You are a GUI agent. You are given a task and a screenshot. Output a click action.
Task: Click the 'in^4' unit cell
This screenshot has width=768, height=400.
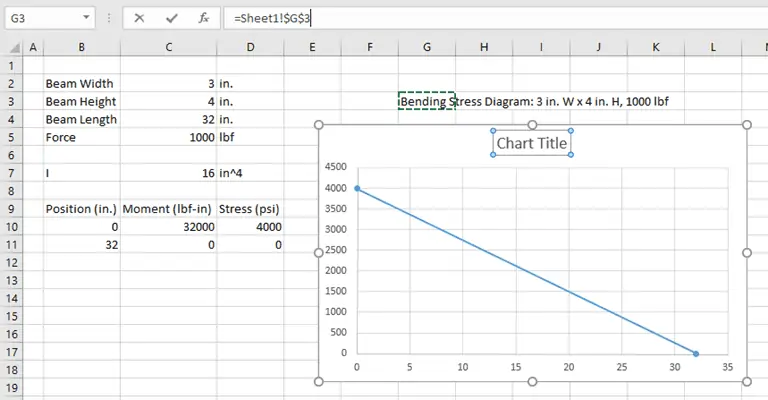pos(250,173)
